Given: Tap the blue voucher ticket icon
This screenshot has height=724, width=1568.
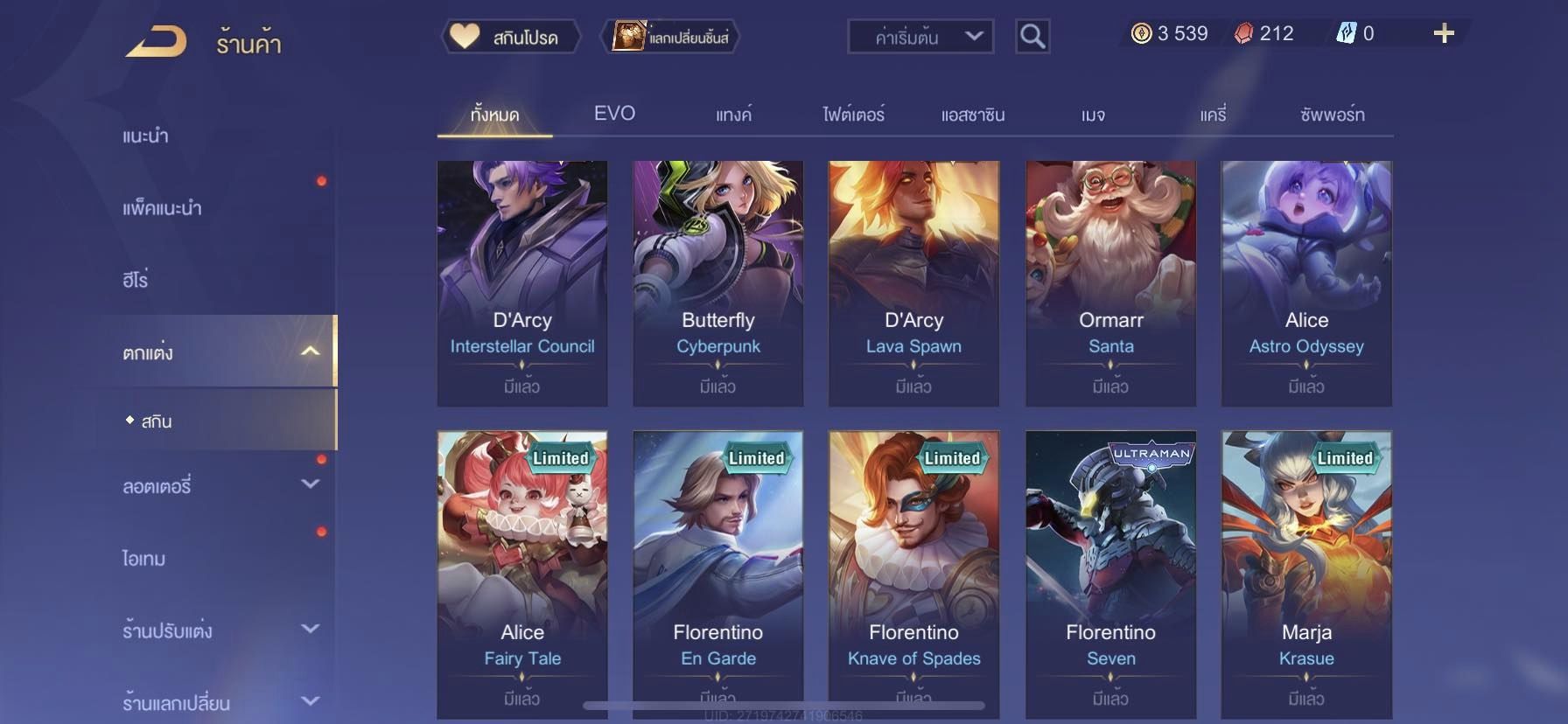Looking at the screenshot, I should point(1346,34).
